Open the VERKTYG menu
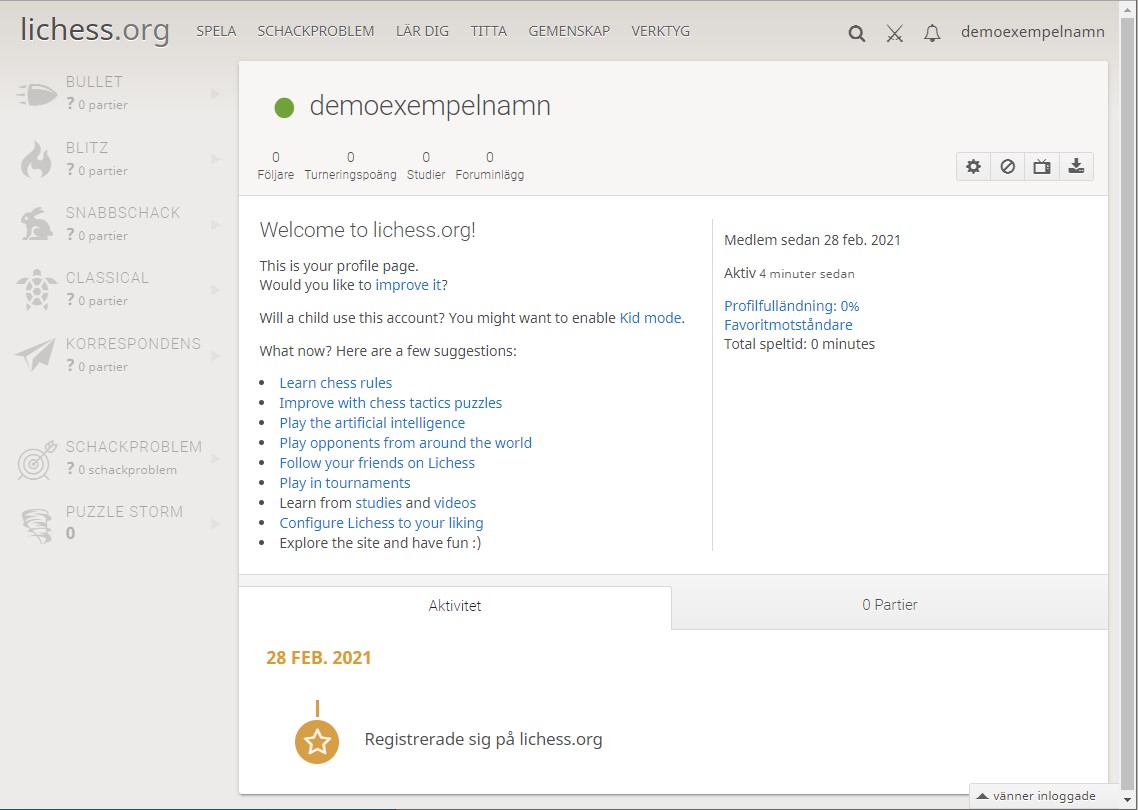 click(660, 31)
